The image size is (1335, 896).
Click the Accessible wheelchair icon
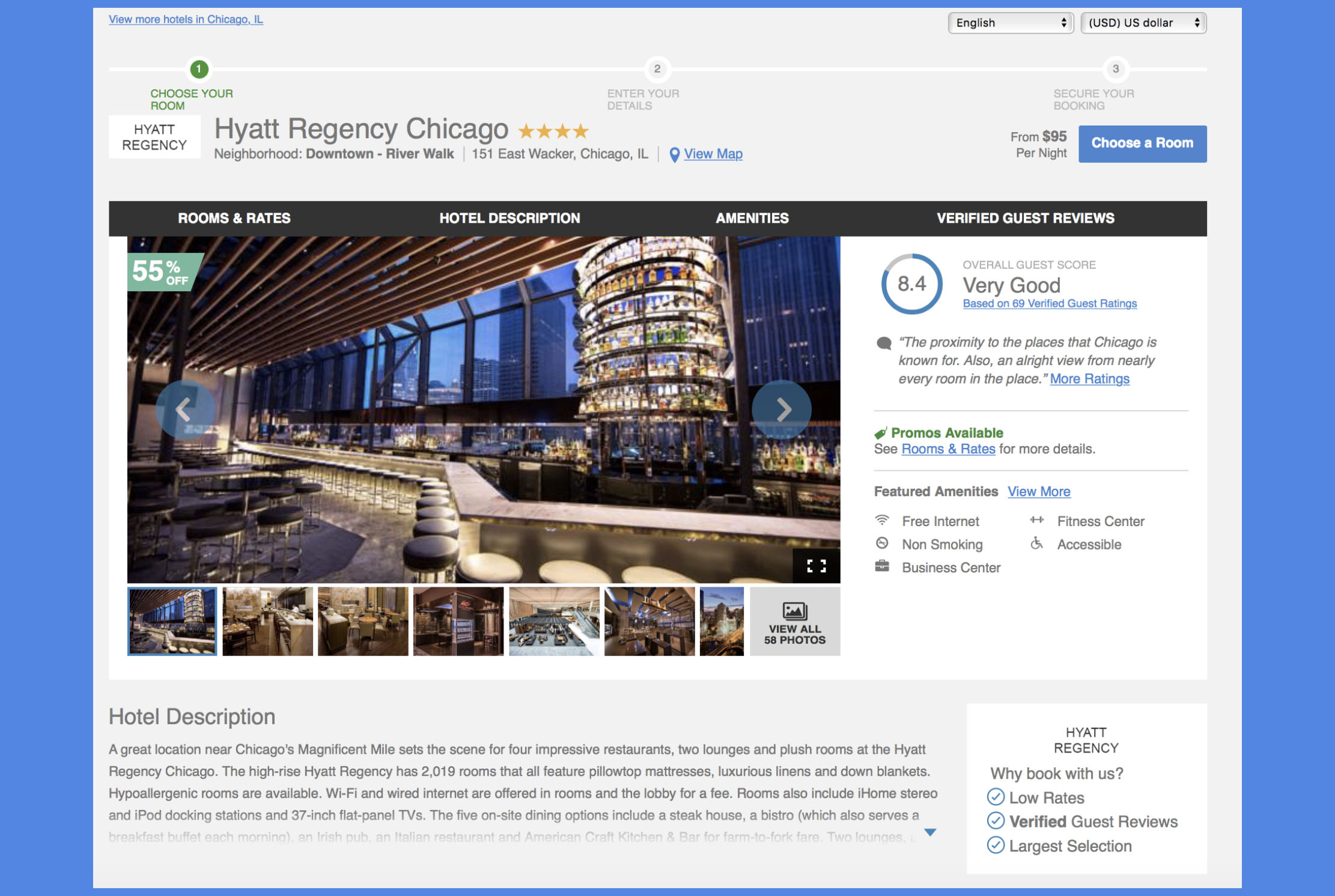(1038, 544)
